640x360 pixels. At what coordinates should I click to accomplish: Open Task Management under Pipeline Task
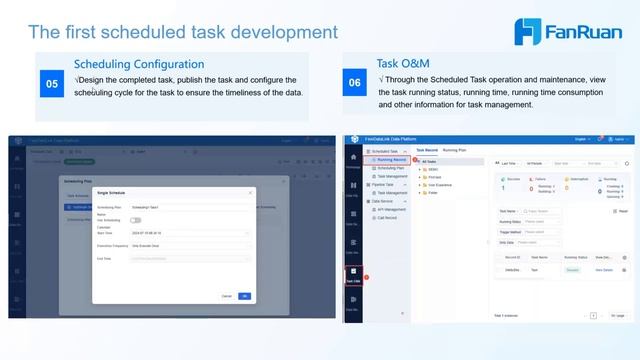[389, 193]
